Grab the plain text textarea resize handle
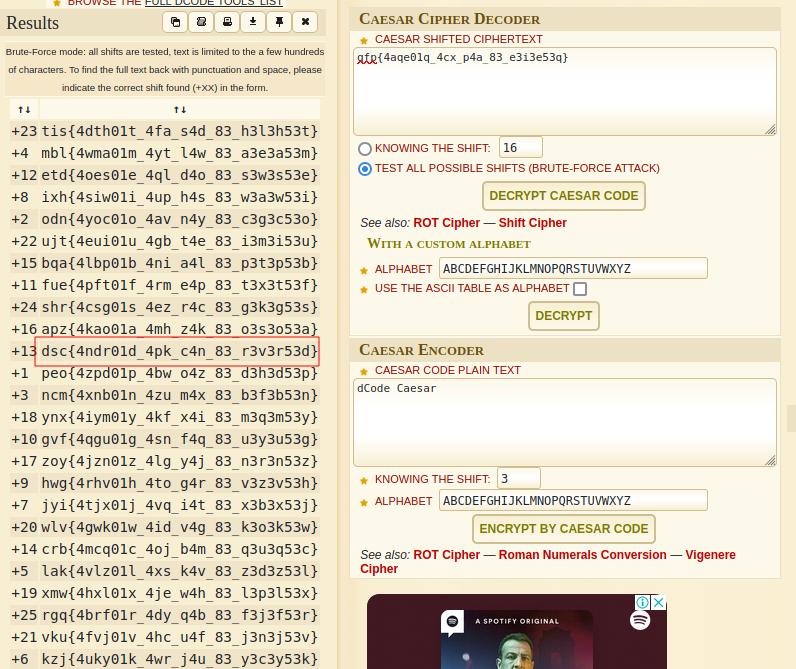This screenshot has height=669, width=796. coord(771,461)
